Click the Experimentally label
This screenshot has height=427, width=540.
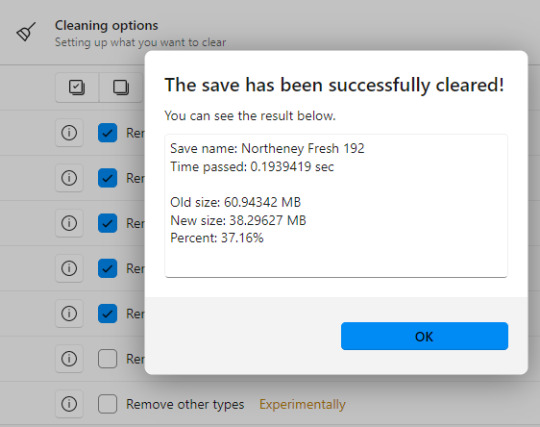coord(302,404)
